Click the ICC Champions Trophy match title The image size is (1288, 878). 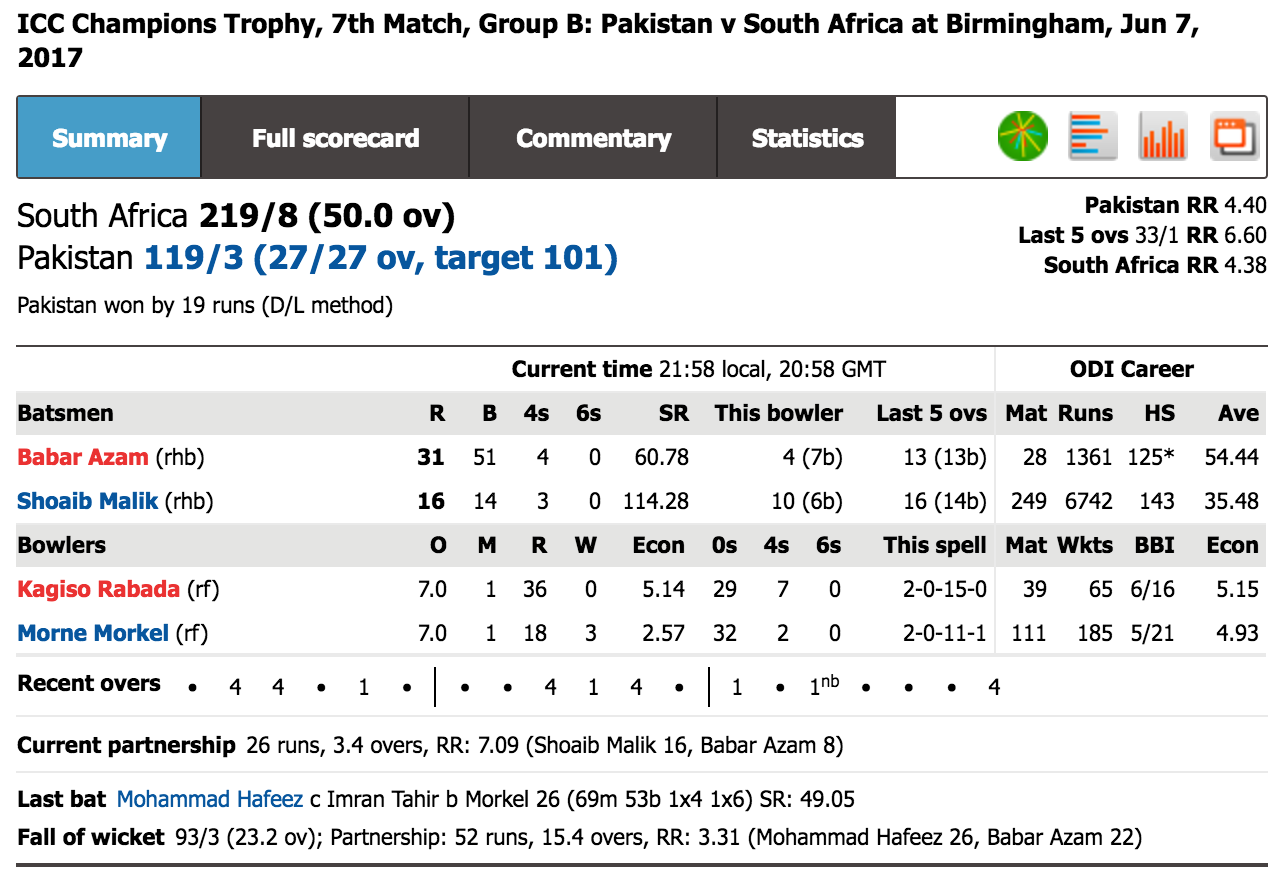pyautogui.click(x=608, y=40)
